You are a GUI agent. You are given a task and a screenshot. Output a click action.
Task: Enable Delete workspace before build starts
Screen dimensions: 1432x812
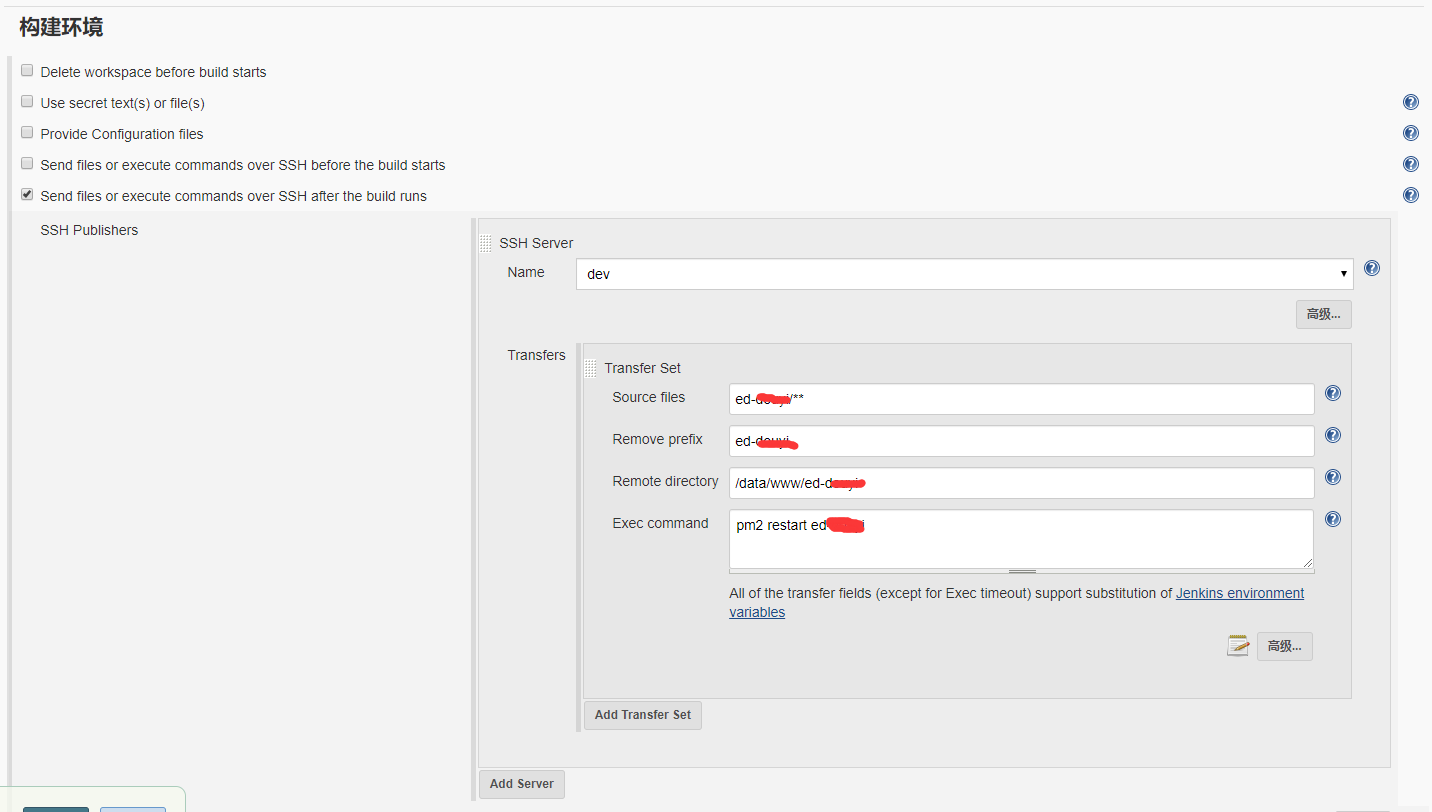coord(26,69)
